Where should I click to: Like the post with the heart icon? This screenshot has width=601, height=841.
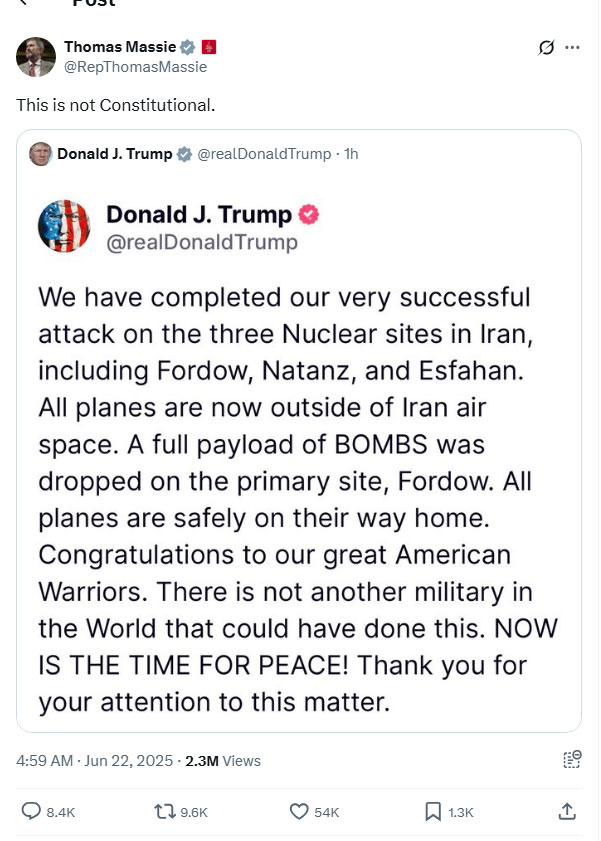coord(299,812)
